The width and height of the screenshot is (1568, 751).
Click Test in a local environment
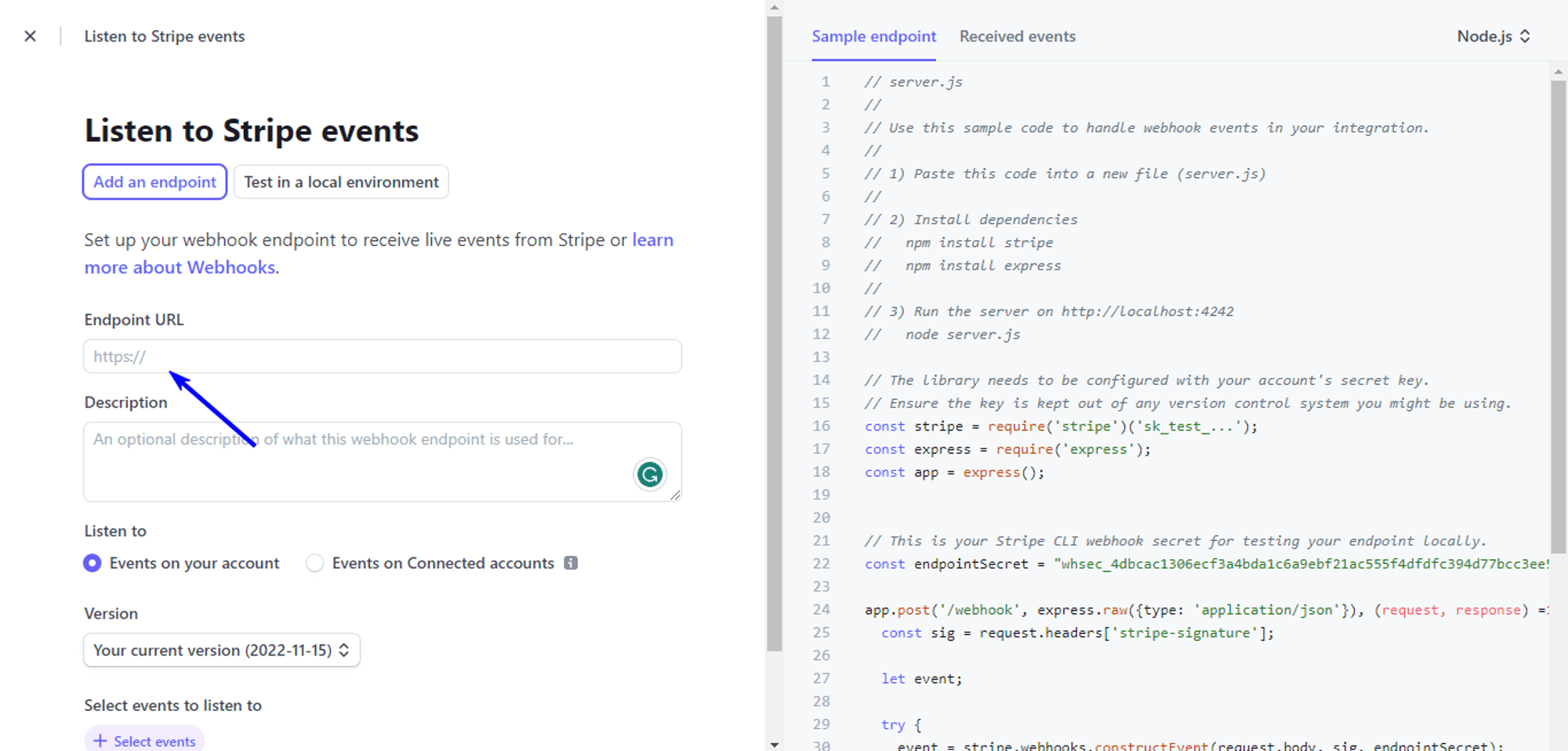(341, 182)
